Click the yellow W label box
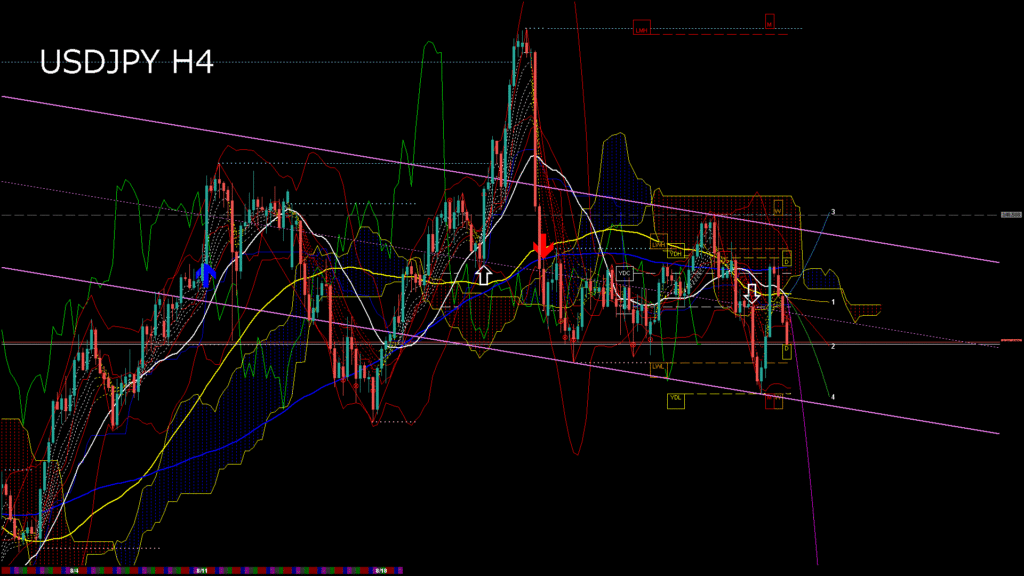The width and height of the screenshot is (1024, 576). 777,211
